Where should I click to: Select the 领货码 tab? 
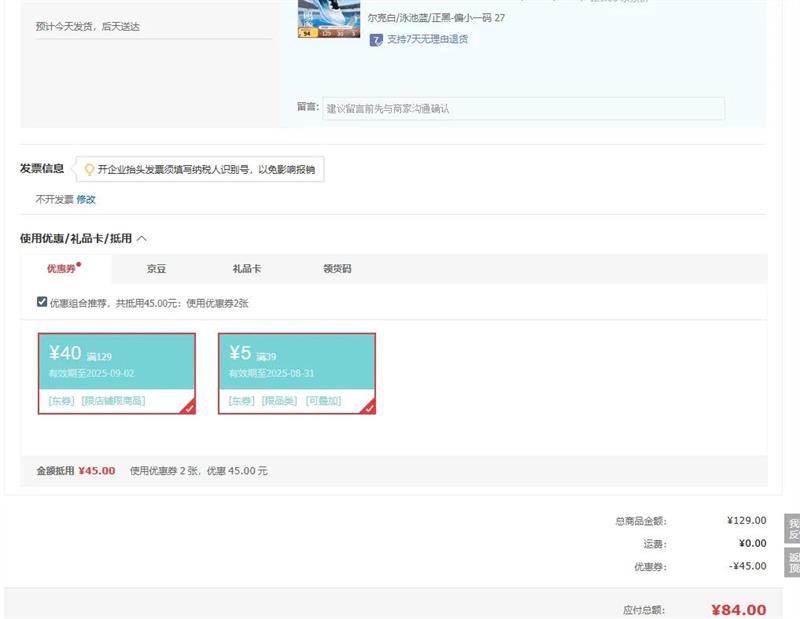pos(337,269)
